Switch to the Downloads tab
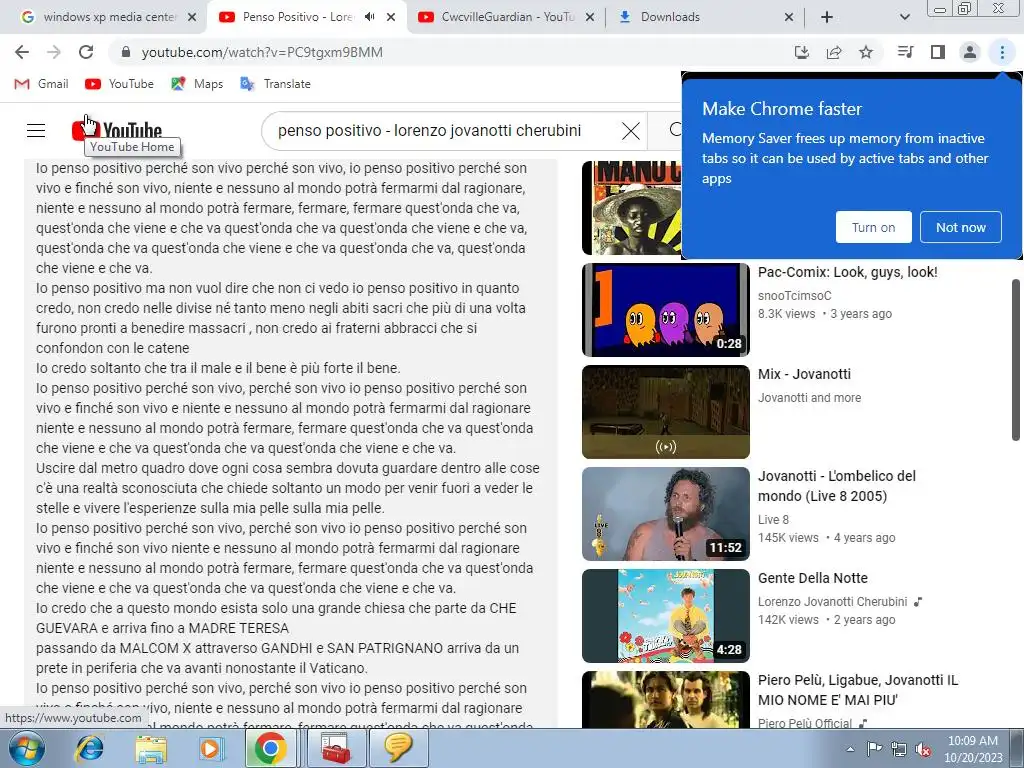 click(705, 17)
